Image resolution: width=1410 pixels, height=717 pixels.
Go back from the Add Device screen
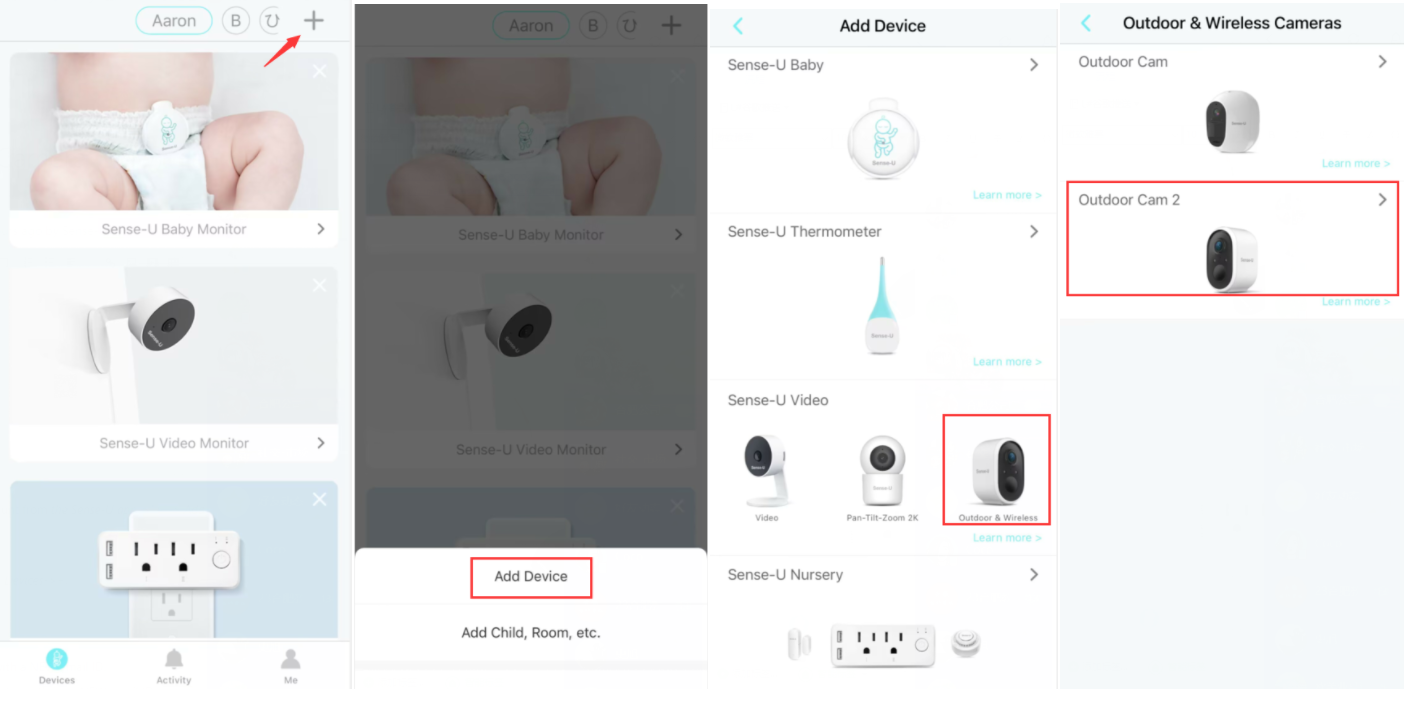[738, 26]
